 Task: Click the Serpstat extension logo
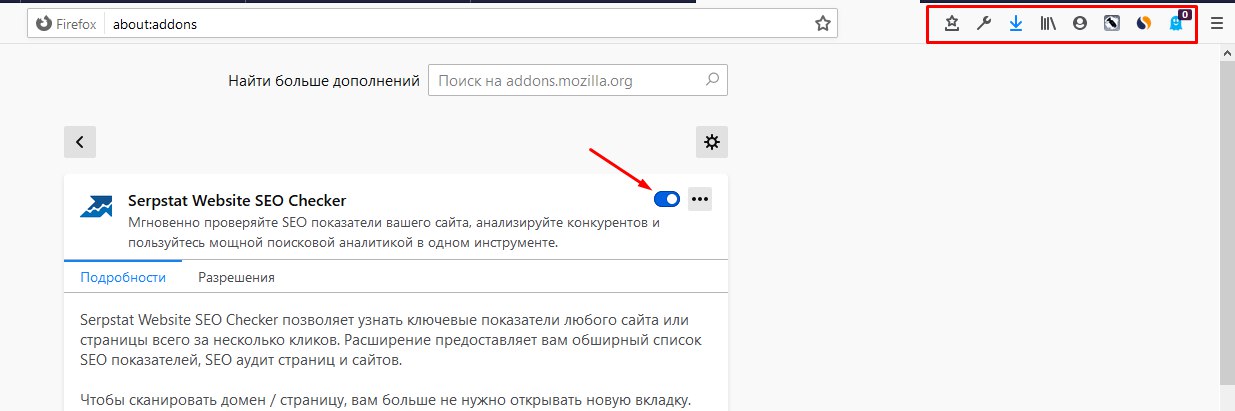[97, 207]
